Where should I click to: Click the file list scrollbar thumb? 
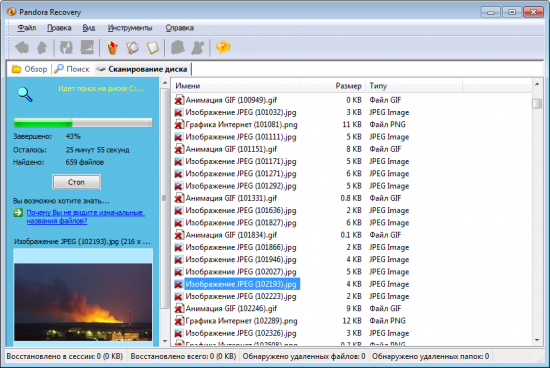[537, 104]
